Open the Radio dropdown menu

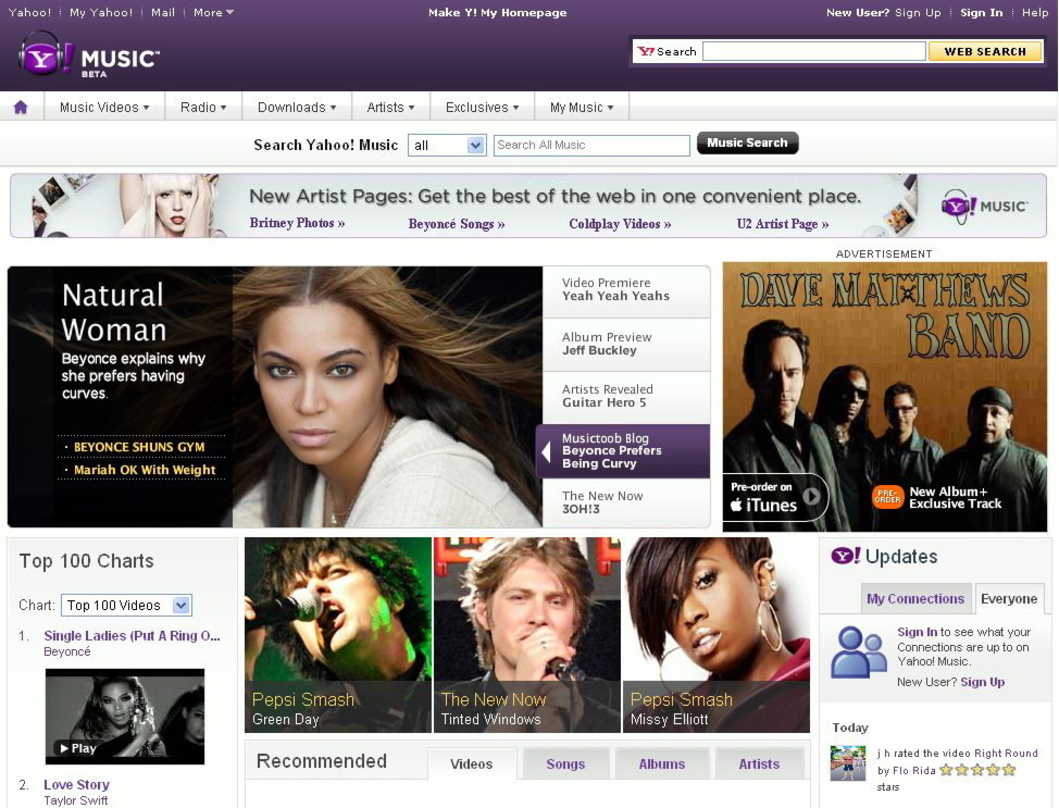pos(203,107)
